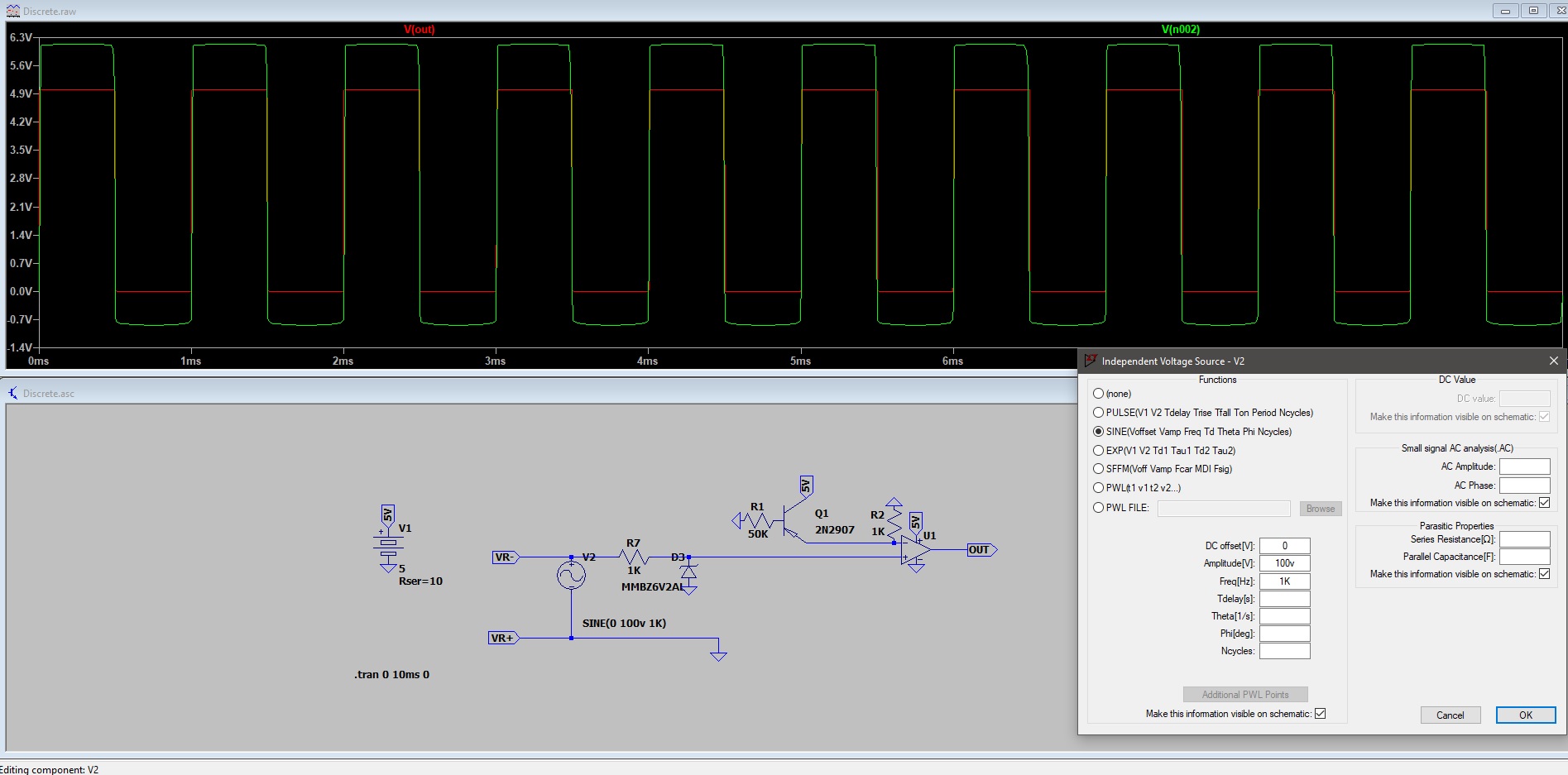Click the AC Amplitude input field
The image size is (1568, 775).
point(1524,466)
